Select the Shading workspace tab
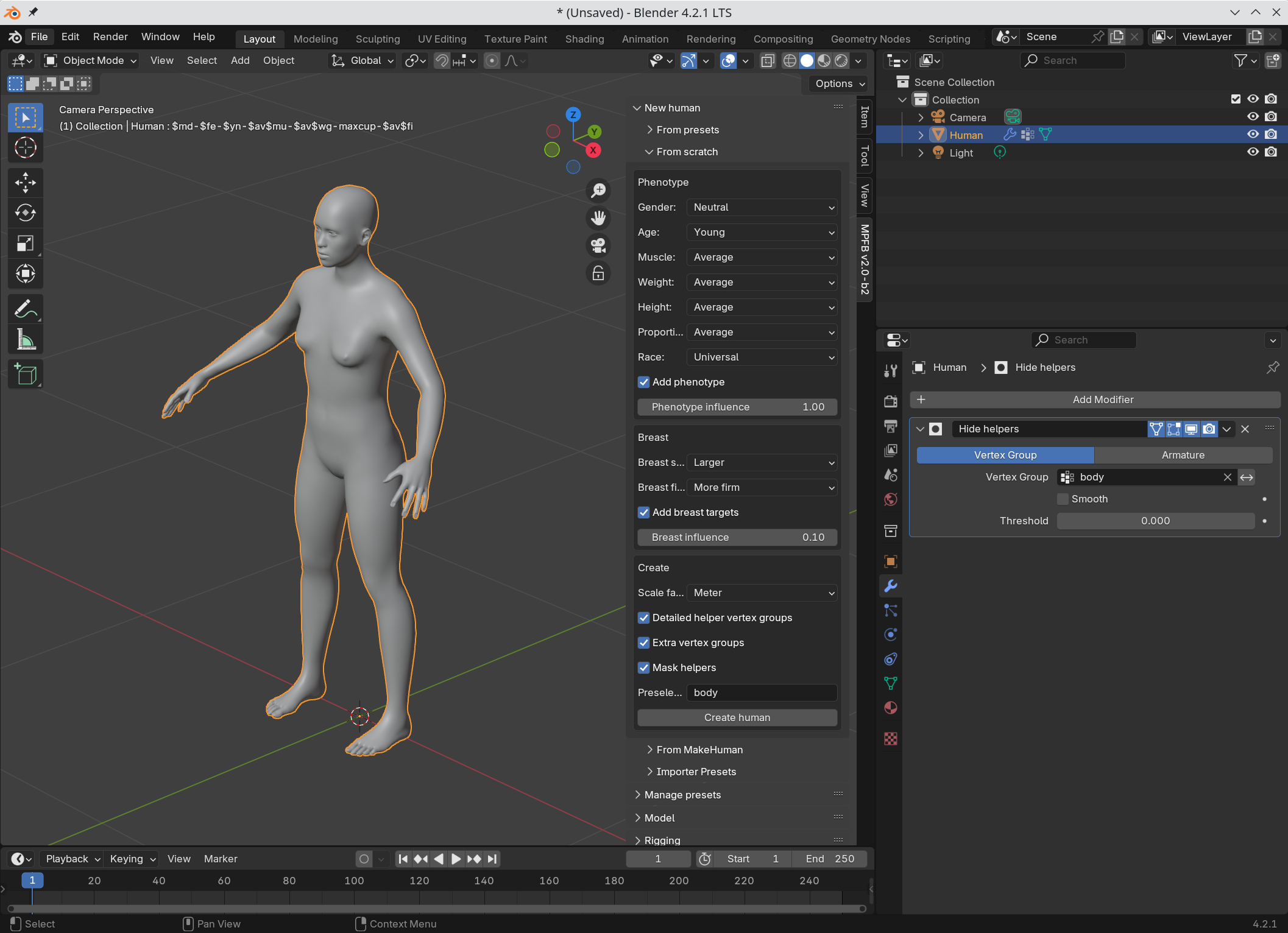 582,37
